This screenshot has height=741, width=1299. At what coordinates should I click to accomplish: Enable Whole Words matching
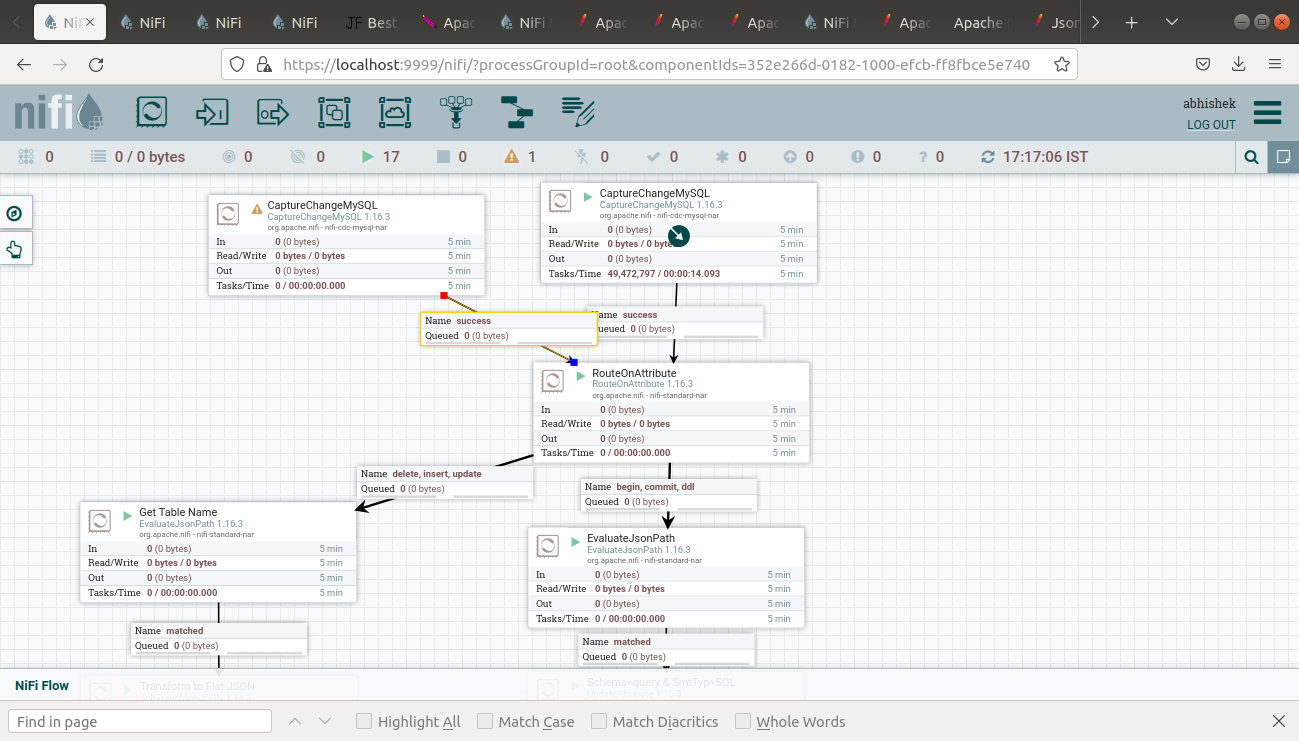pyautogui.click(x=742, y=720)
